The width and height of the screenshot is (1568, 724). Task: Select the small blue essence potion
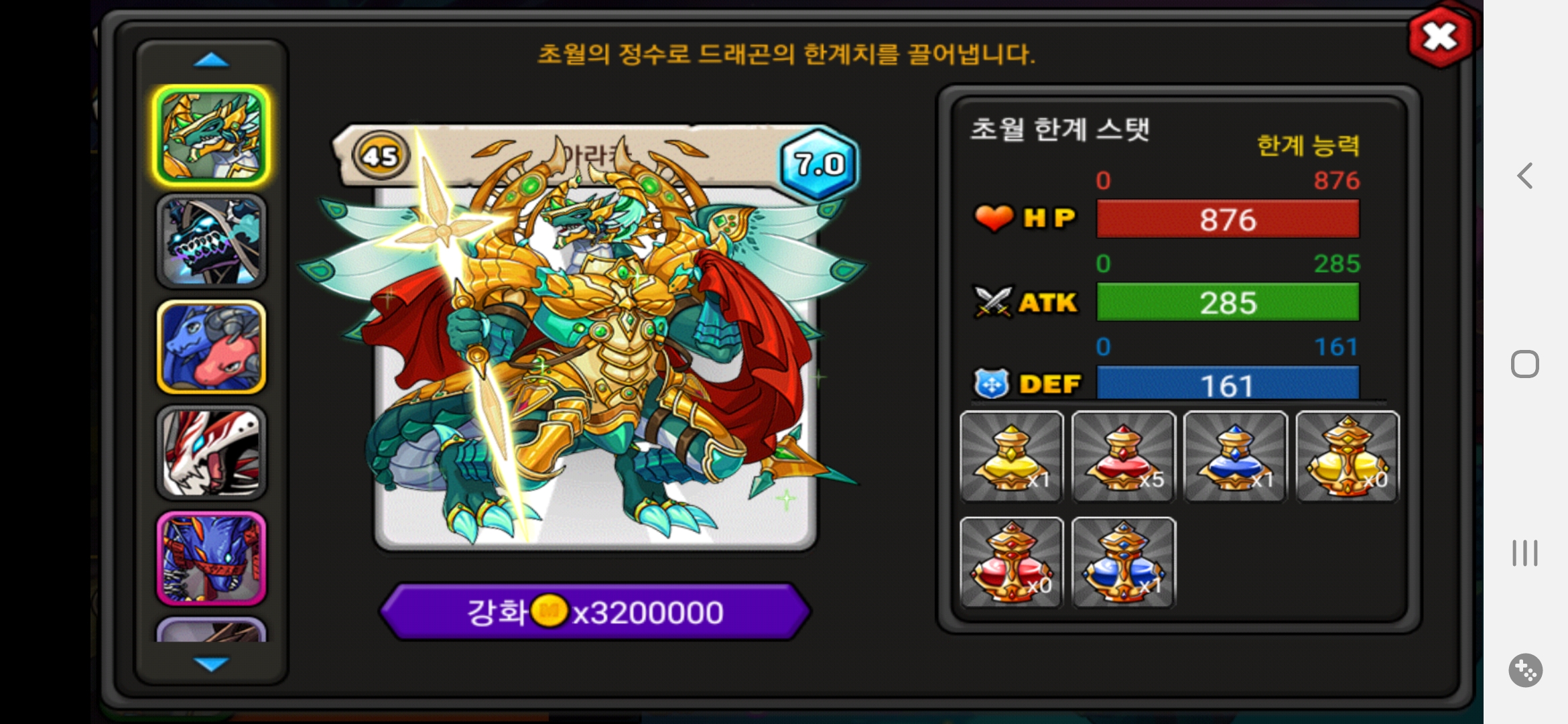pyautogui.click(x=1236, y=457)
